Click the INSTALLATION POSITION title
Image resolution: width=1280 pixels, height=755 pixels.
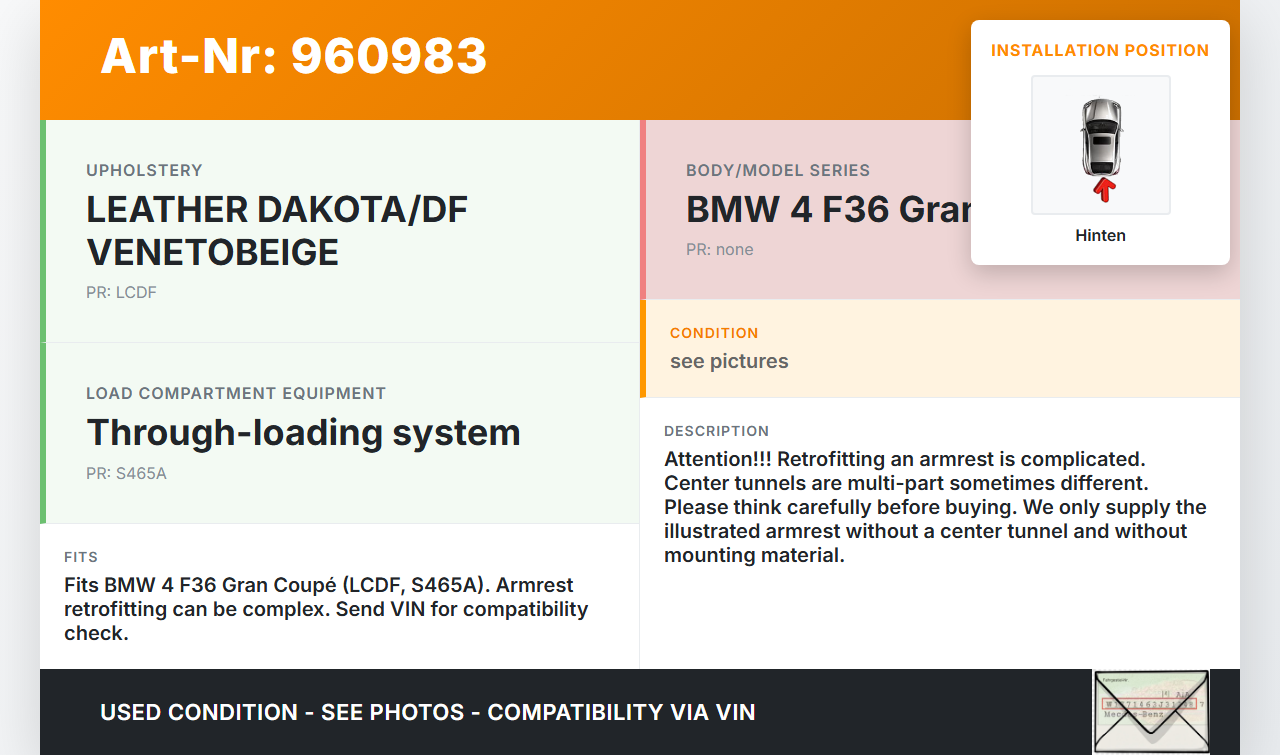click(x=1100, y=50)
